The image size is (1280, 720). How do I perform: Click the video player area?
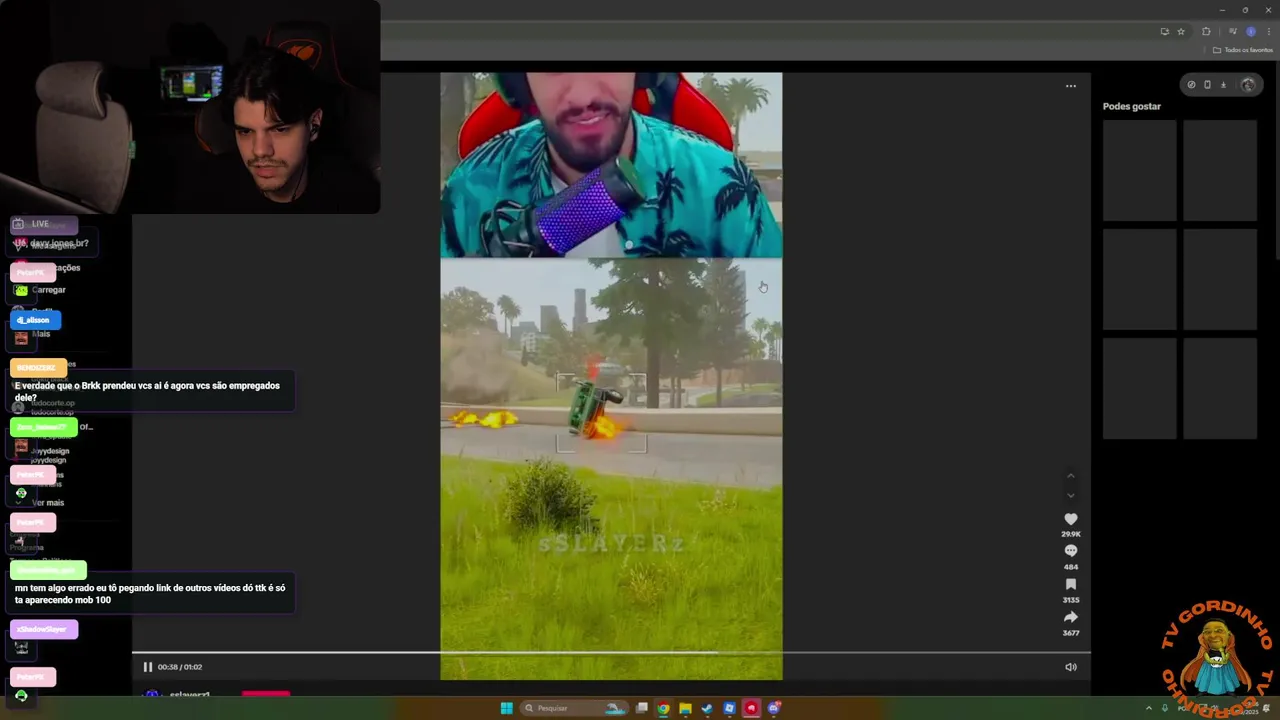pyautogui.click(x=611, y=376)
